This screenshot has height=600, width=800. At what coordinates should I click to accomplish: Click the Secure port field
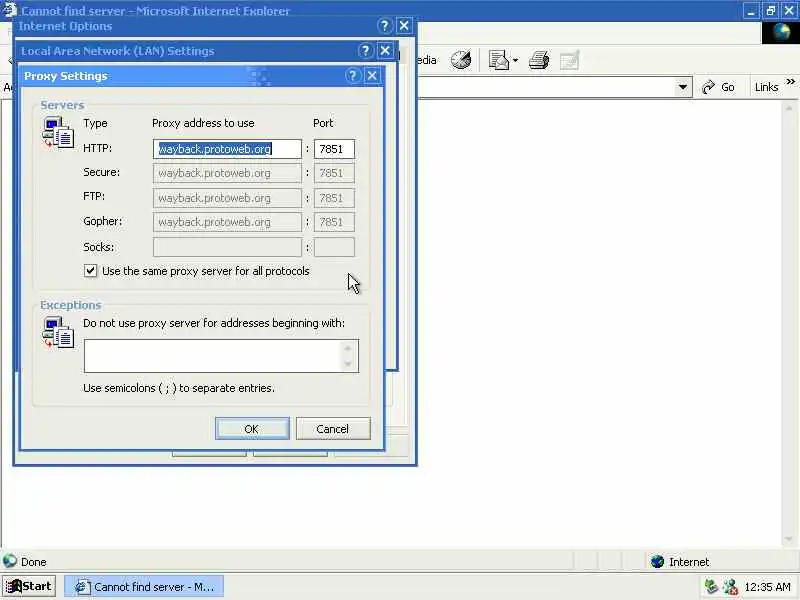click(334, 173)
